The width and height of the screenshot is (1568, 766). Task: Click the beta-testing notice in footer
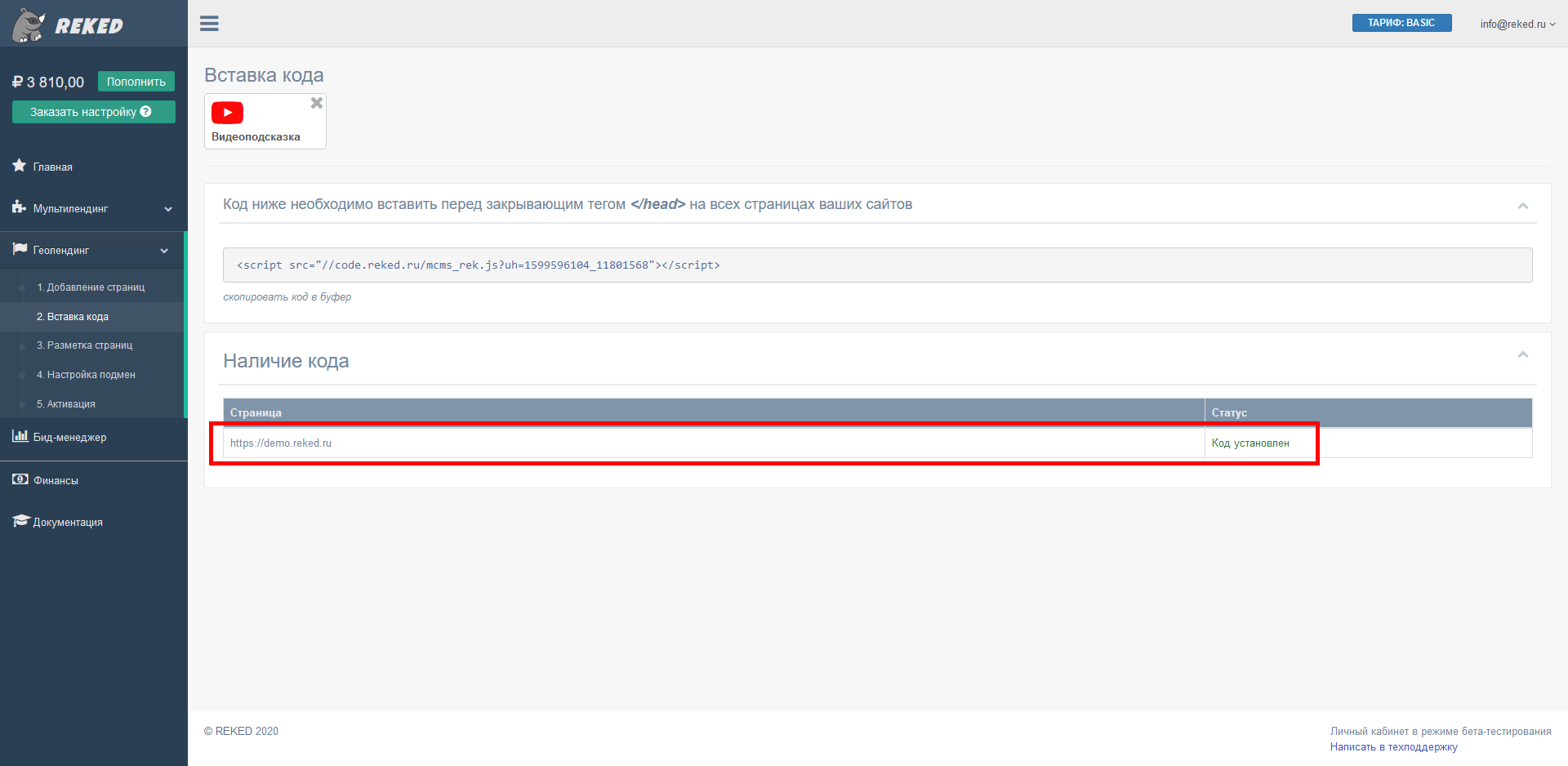[x=1441, y=731]
